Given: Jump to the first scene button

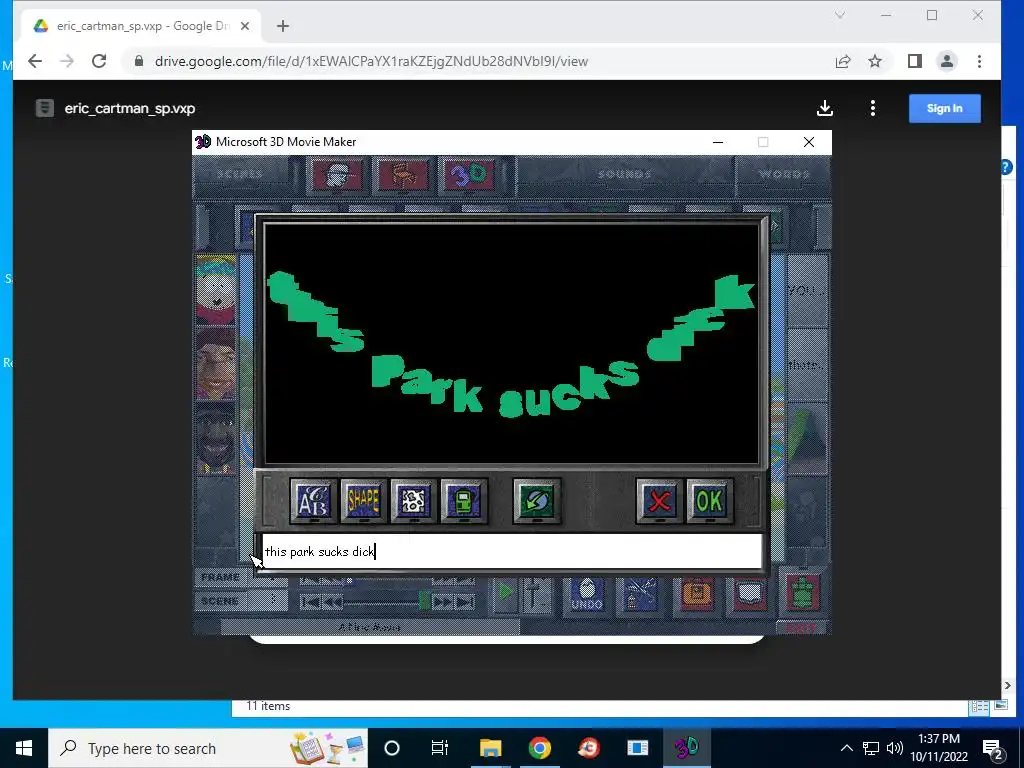Looking at the screenshot, I should [310, 602].
